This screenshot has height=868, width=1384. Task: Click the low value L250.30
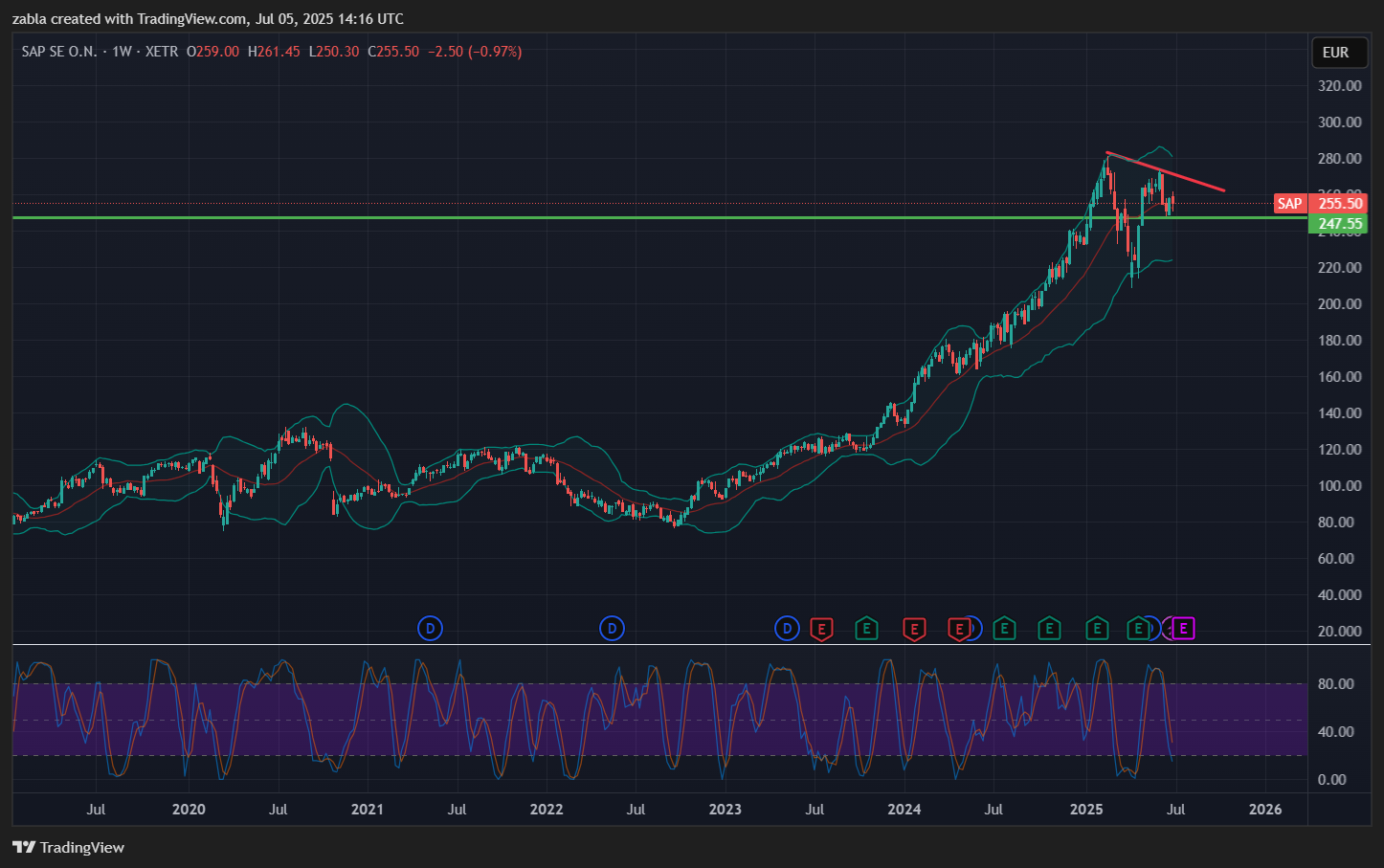[x=333, y=52]
